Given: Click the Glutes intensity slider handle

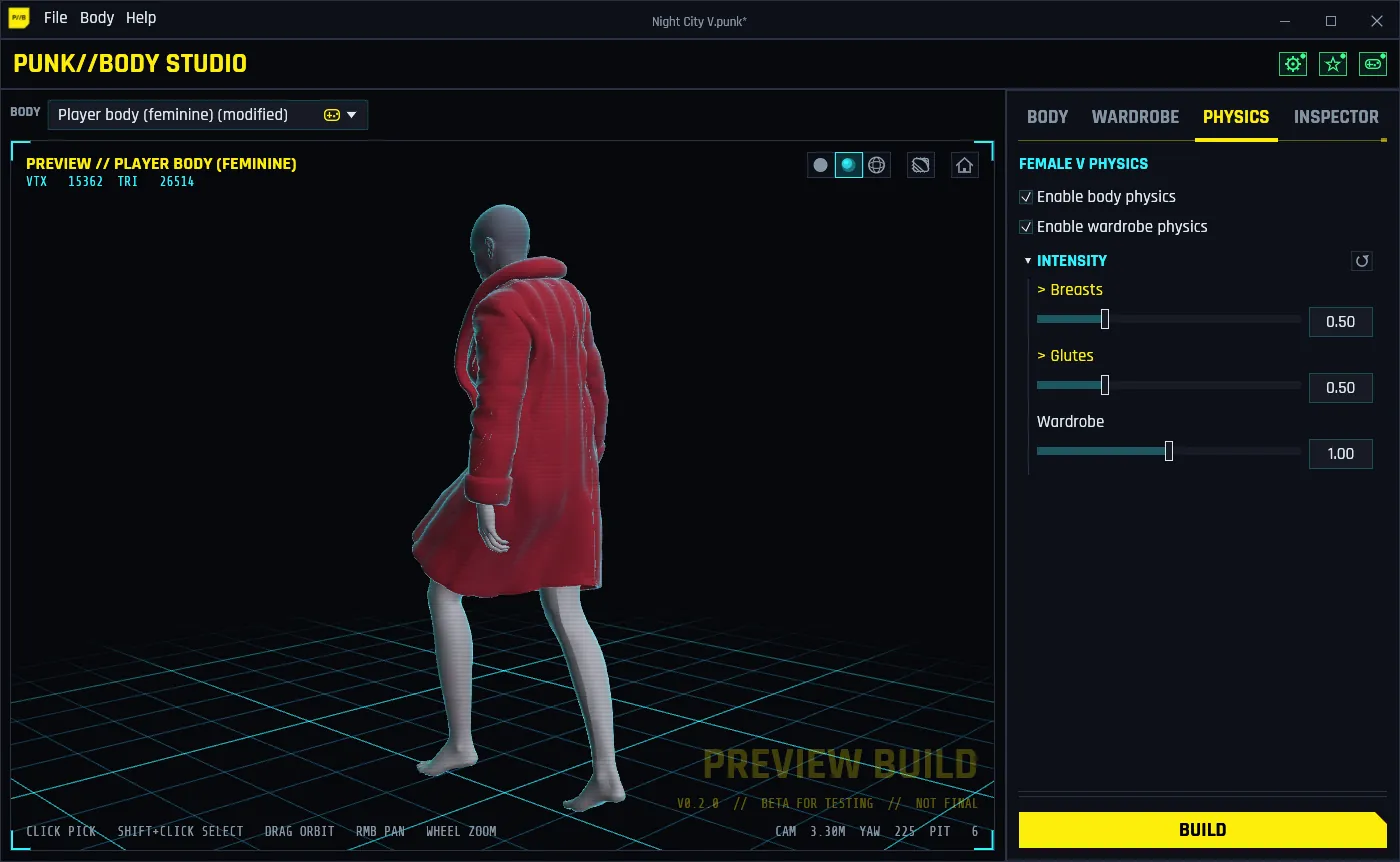Looking at the screenshot, I should coord(1105,385).
